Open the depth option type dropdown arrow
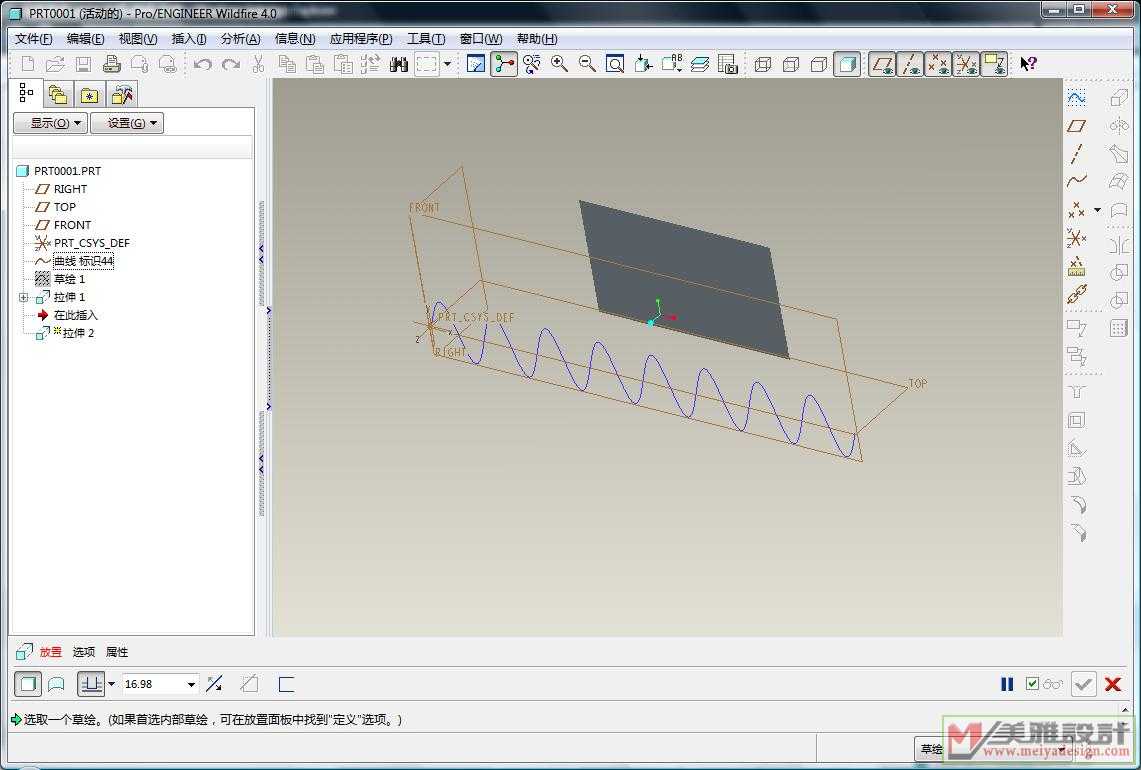Viewport: 1141px width, 770px height. (111, 684)
